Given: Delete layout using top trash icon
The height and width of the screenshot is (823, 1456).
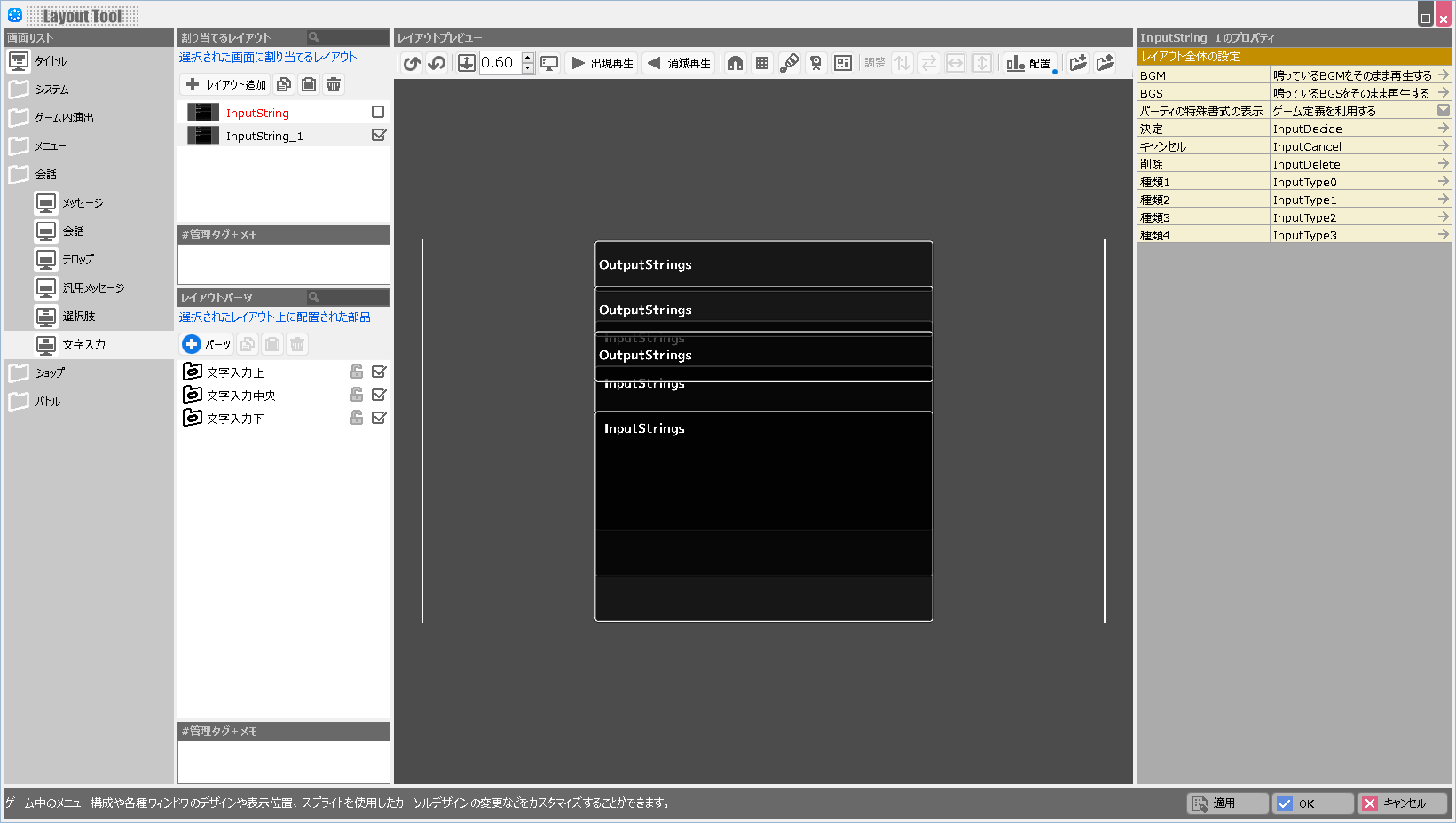Looking at the screenshot, I should (334, 84).
